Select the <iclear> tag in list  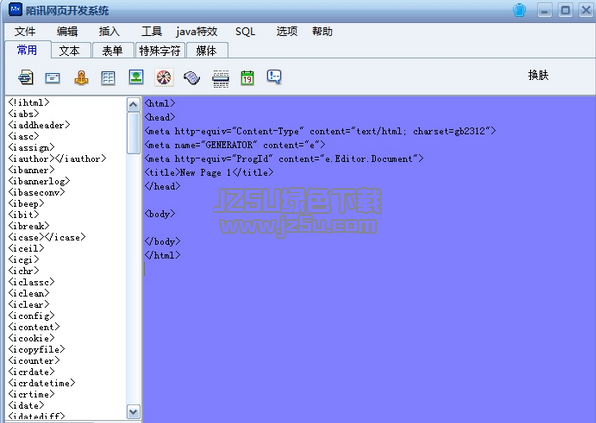(x=29, y=304)
